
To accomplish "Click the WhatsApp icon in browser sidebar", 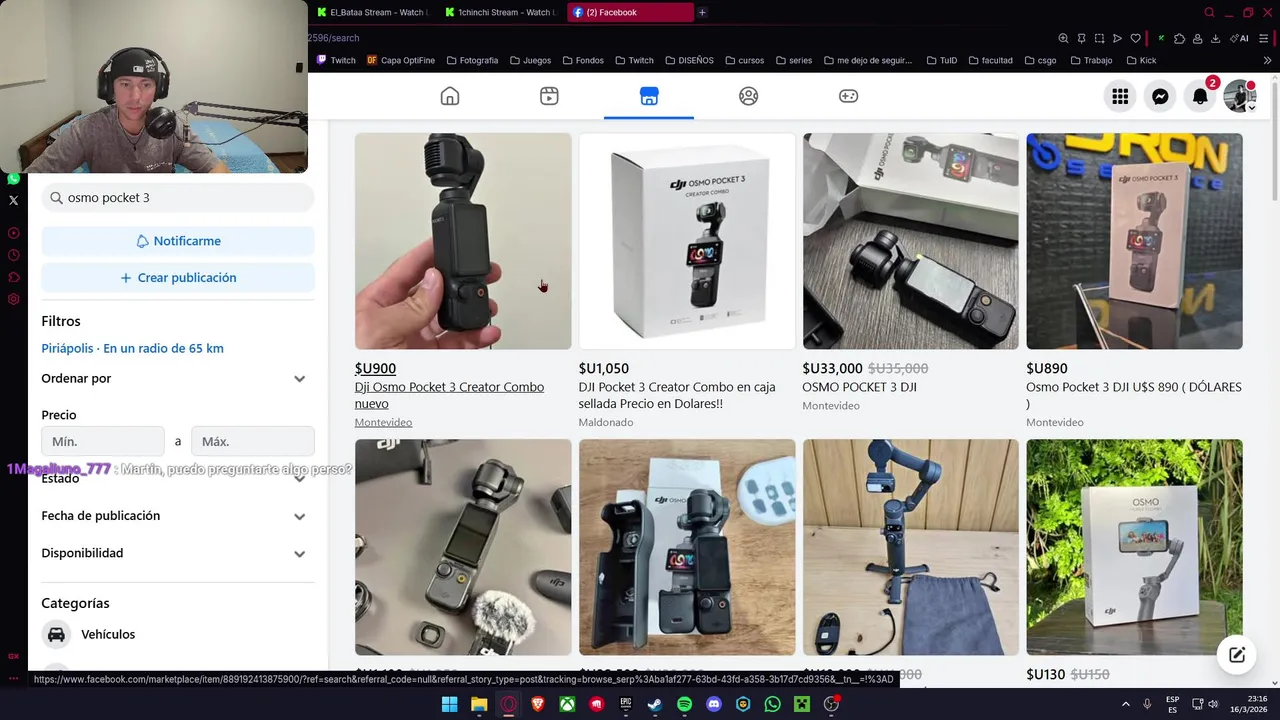I will pos(13,179).
